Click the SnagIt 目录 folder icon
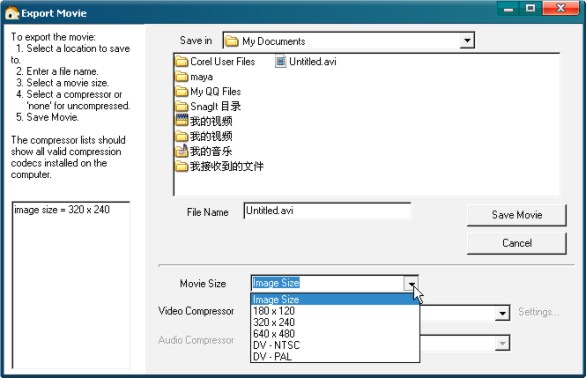Screen dimensions: 586x378 coord(182,107)
